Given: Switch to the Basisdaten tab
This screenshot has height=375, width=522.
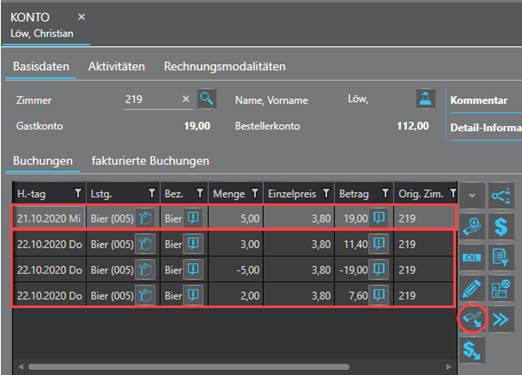Looking at the screenshot, I should [41, 66].
